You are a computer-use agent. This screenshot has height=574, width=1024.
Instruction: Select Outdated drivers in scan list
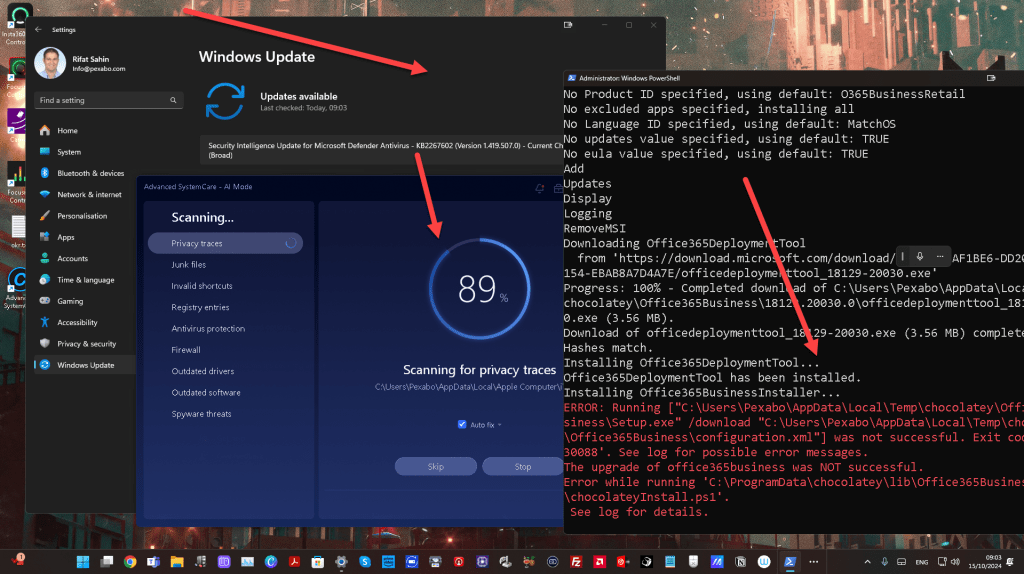click(x=202, y=371)
